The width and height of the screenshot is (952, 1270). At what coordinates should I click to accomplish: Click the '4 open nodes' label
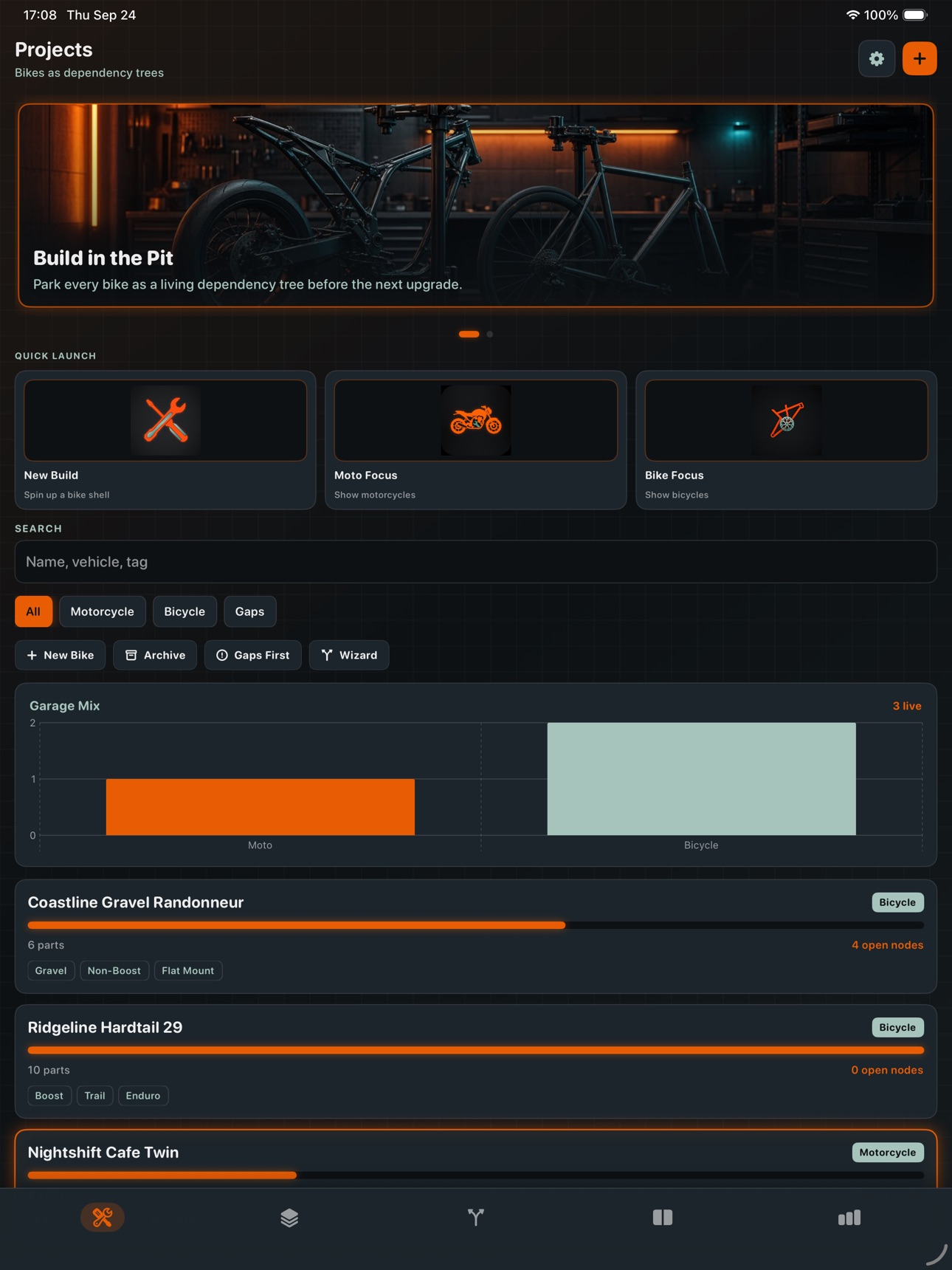click(887, 945)
